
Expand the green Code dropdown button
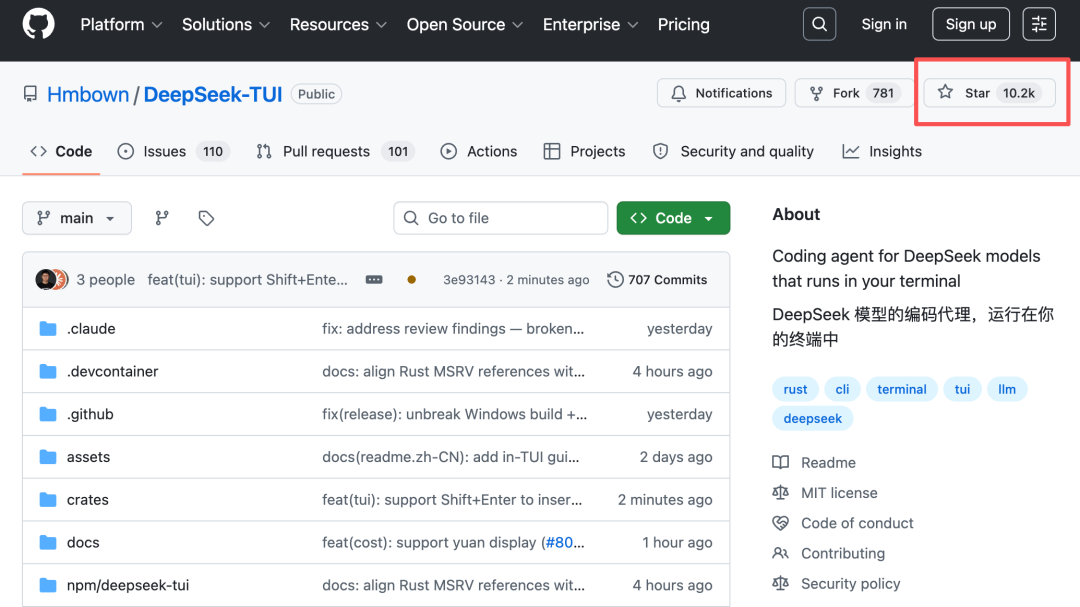[x=673, y=218]
